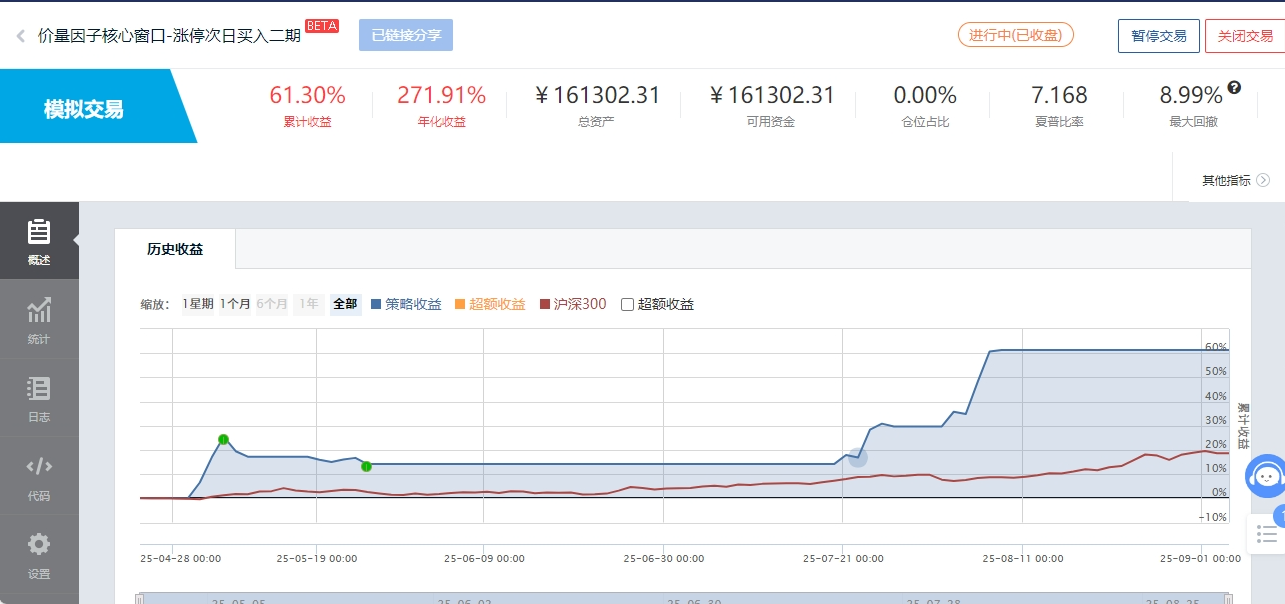Toggle the 策略收益 legend series

[405, 304]
